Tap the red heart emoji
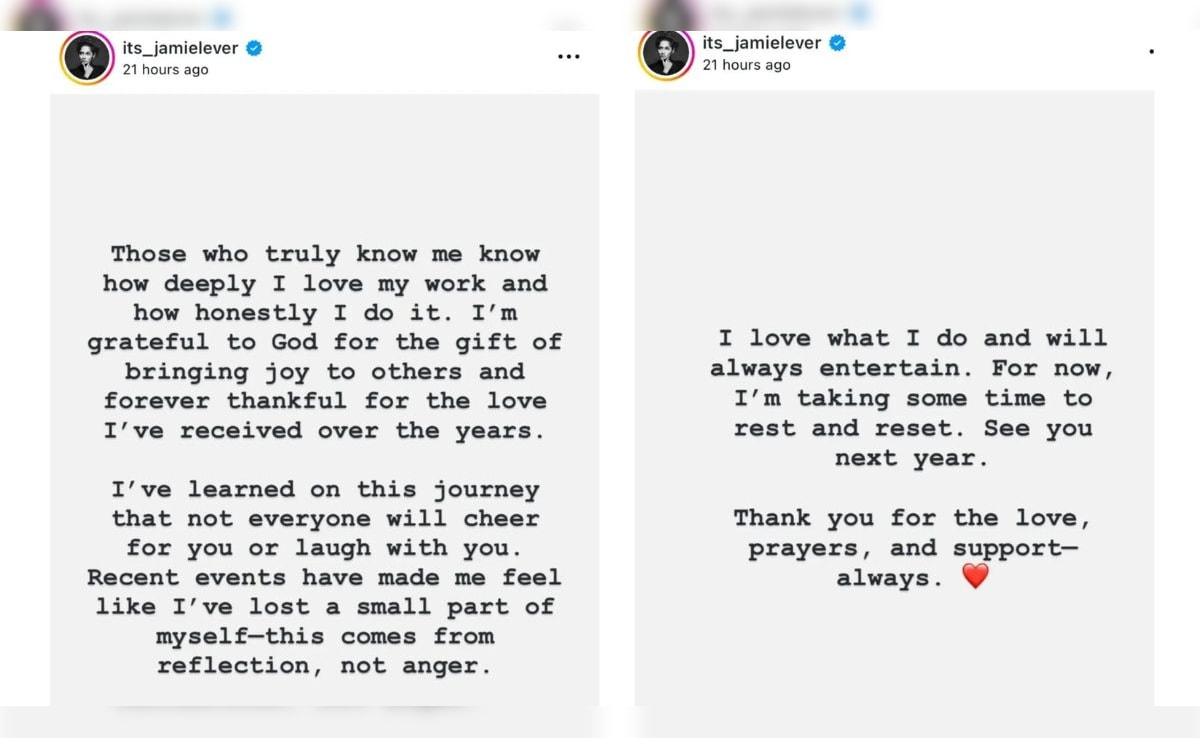The height and width of the screenshot is (738, 1200). pos(974,576)
